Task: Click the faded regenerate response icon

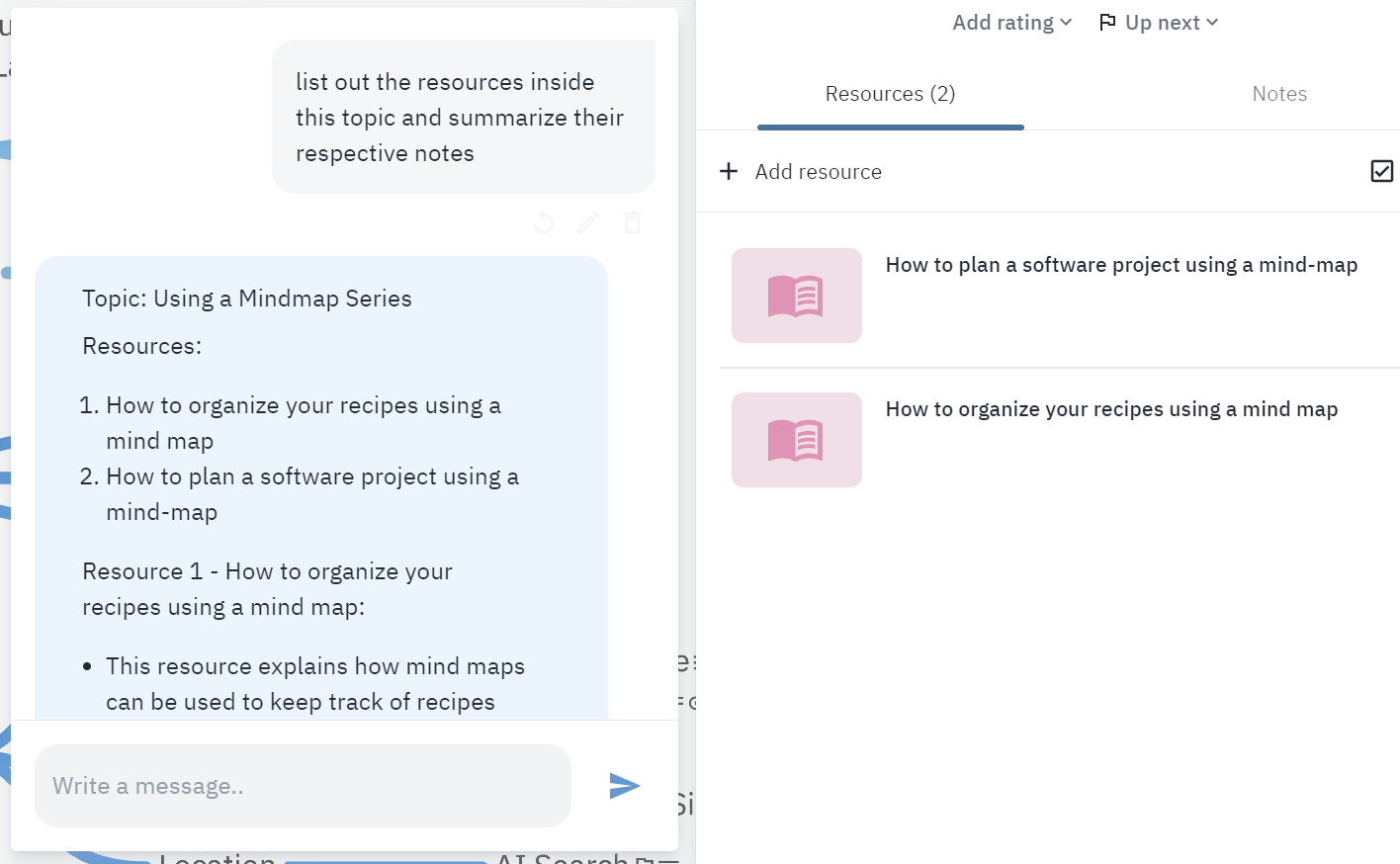Action: click(544, 222)
